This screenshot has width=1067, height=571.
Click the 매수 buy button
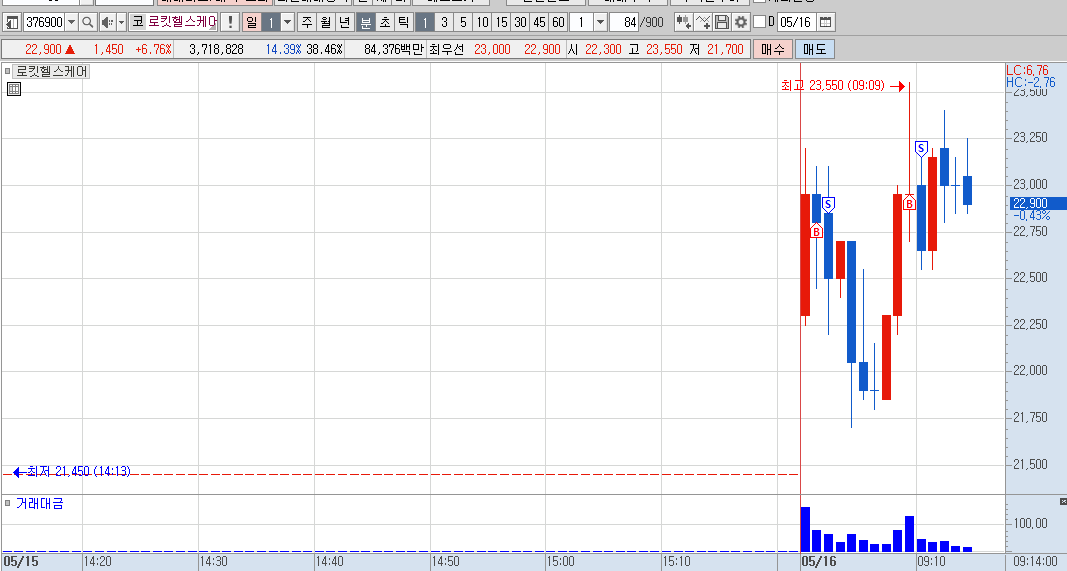coord(772,49)
